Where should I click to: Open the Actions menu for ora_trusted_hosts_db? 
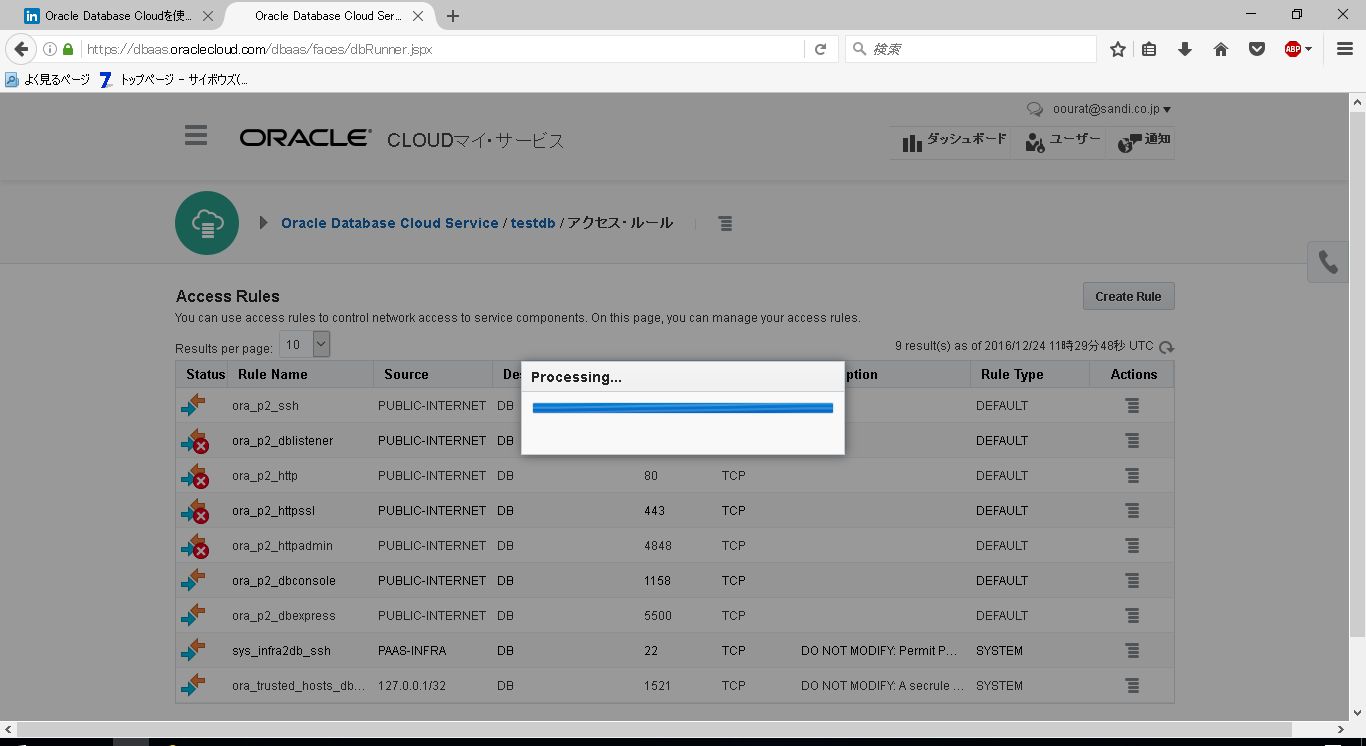click(x=1132, y=686)
